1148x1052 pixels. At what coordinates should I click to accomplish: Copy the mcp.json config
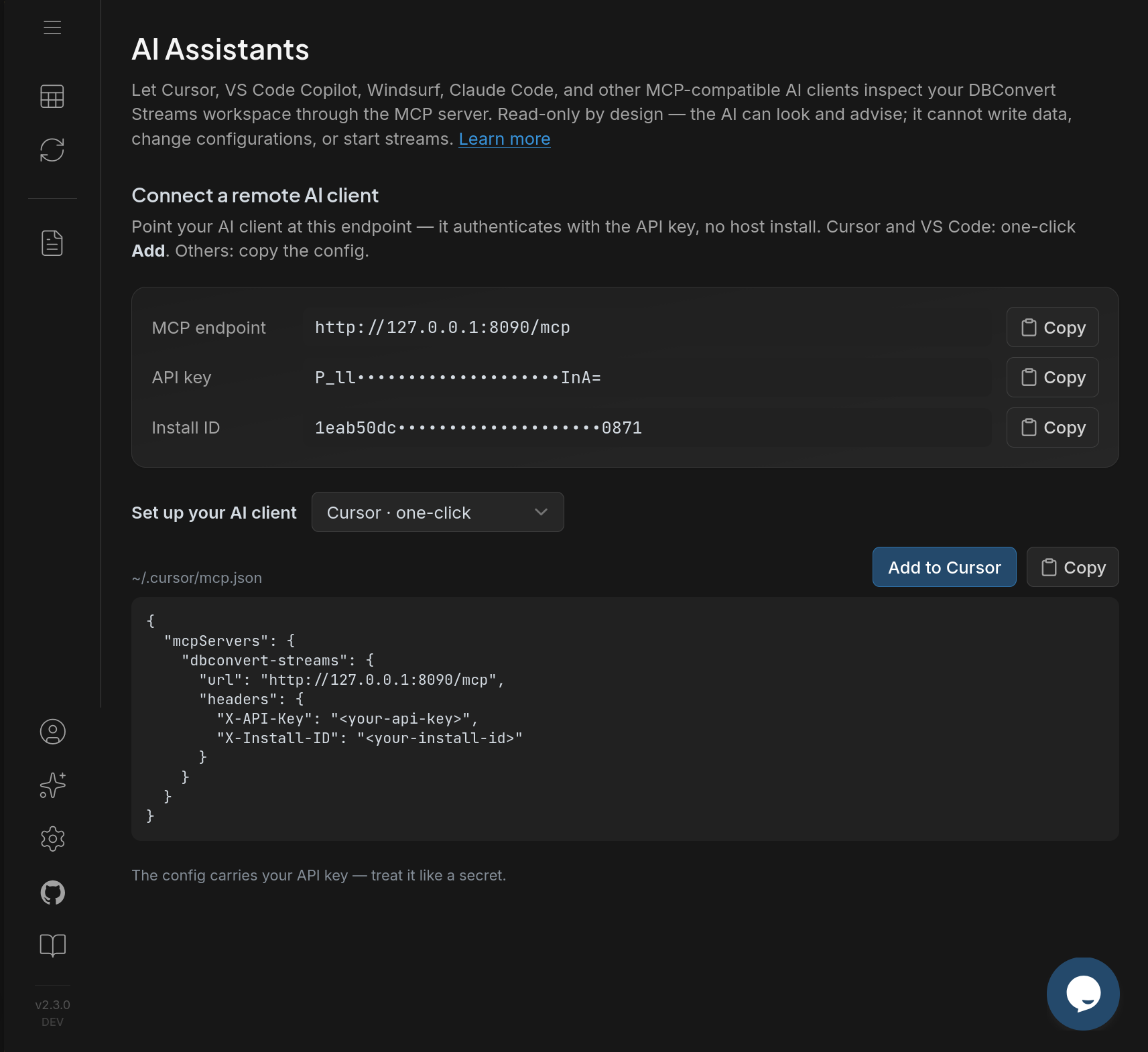1072,567
